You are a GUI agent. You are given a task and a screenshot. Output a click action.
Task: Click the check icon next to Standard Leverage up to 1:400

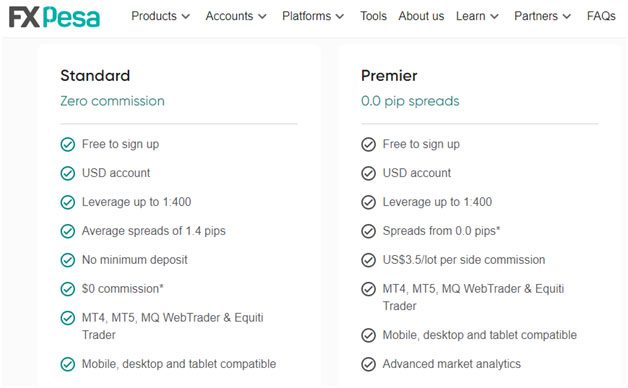[68, 202]
